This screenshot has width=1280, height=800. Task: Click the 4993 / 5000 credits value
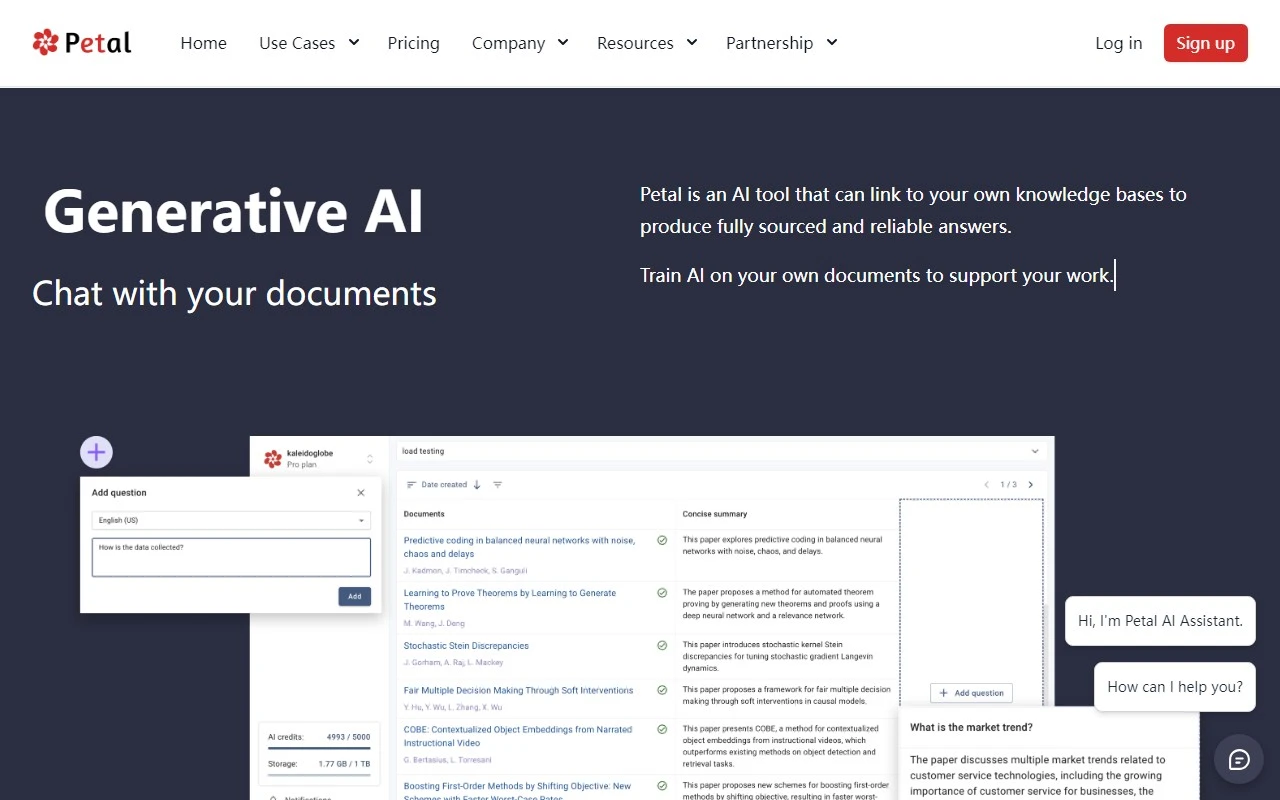pos(348,737)
